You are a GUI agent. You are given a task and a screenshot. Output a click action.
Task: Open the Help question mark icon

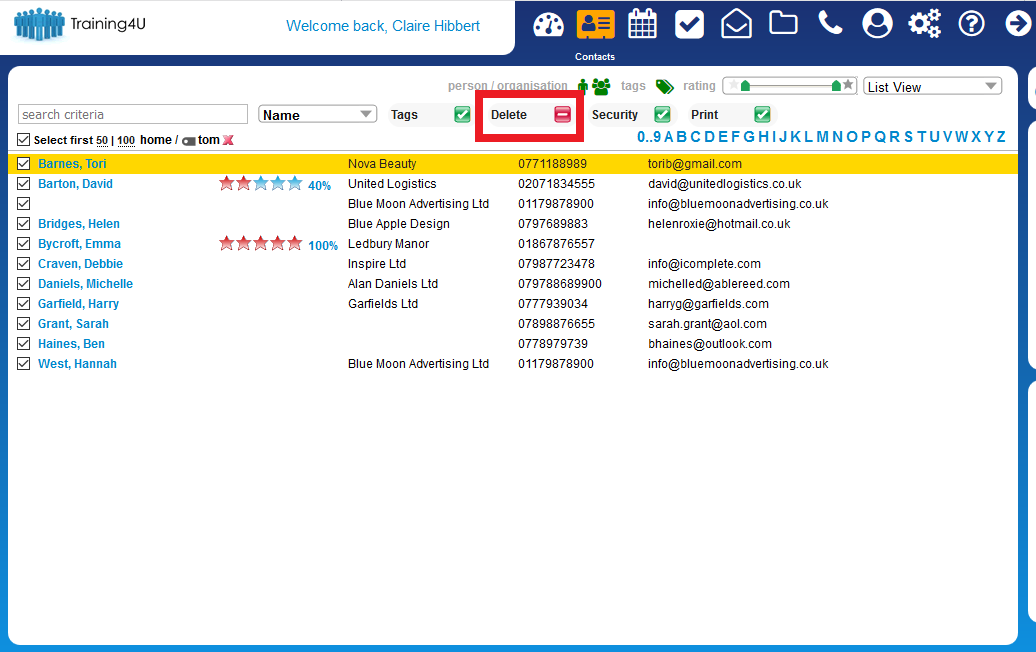(971, 24)
